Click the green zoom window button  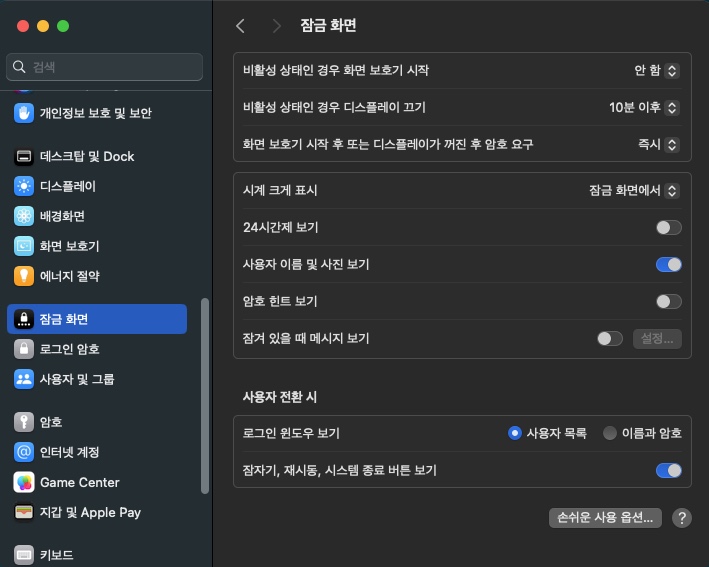63,26
